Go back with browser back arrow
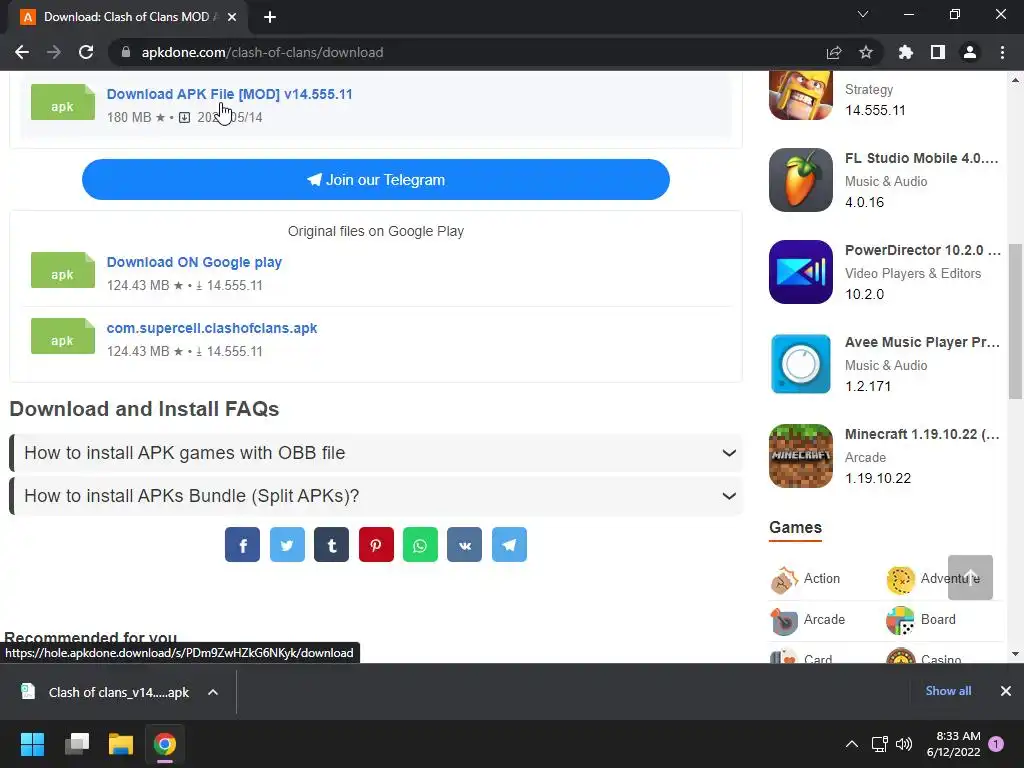 click(x=22, y=52)
